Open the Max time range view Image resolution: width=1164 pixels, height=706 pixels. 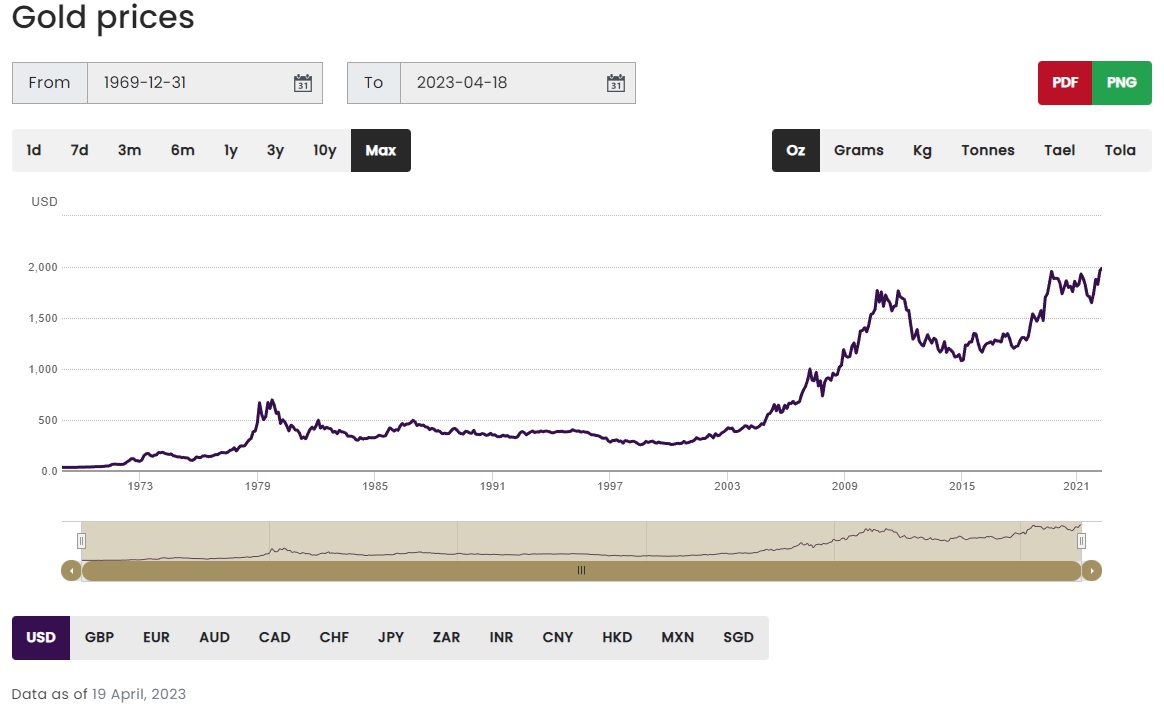click(x=380, y=150)
